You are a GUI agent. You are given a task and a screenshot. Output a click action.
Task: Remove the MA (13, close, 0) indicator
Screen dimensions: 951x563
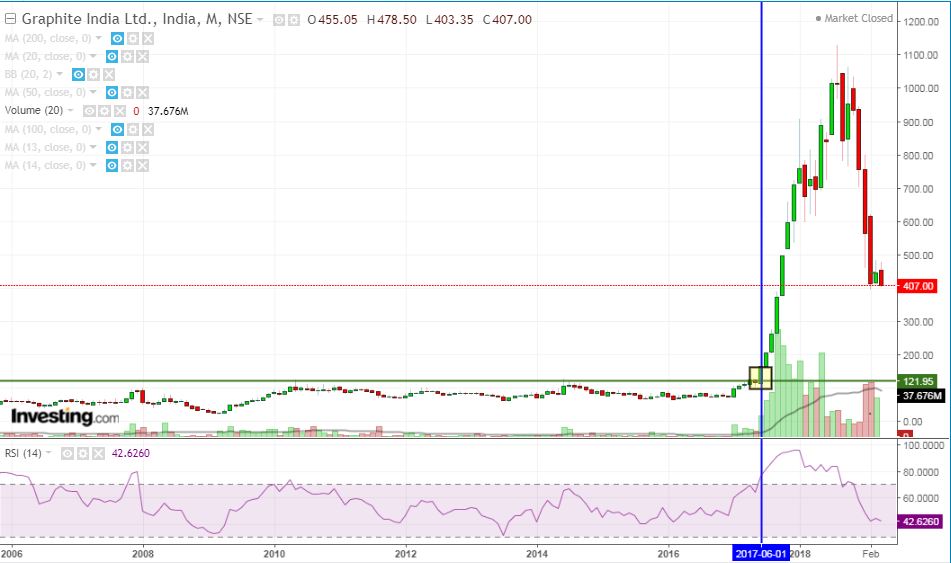point(143,147)
